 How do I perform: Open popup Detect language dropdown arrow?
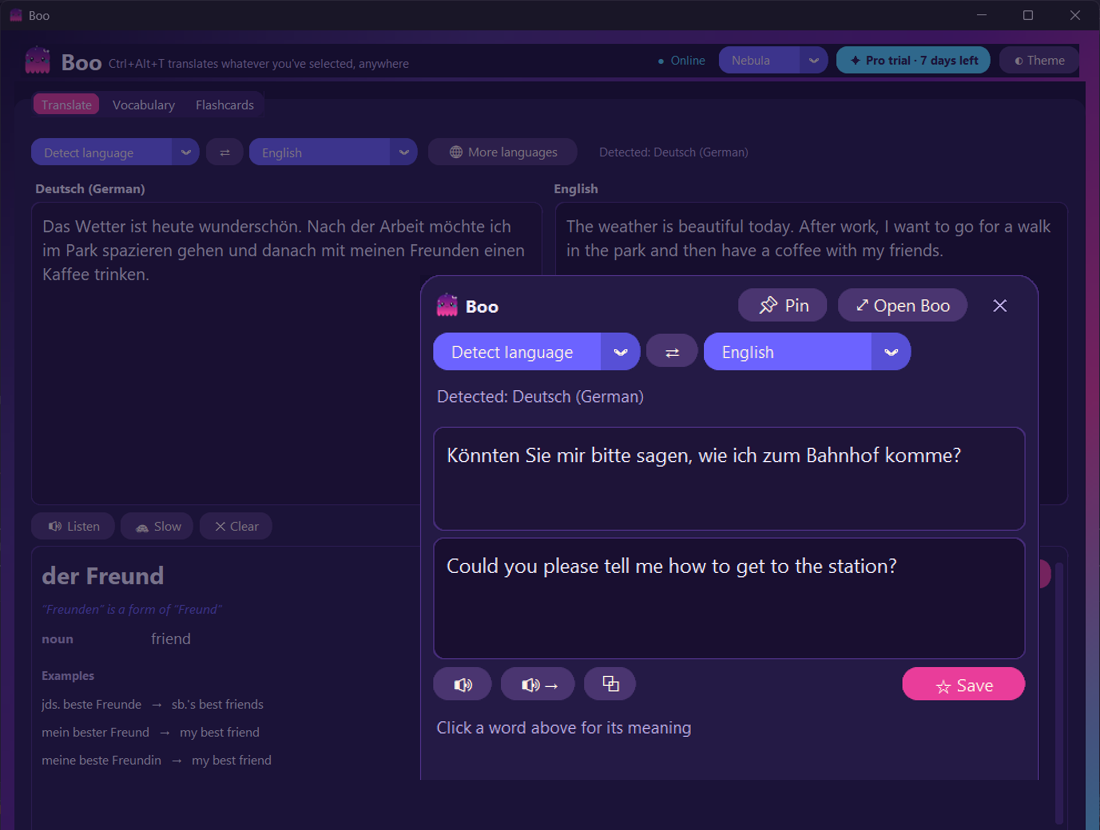point(620,352)
